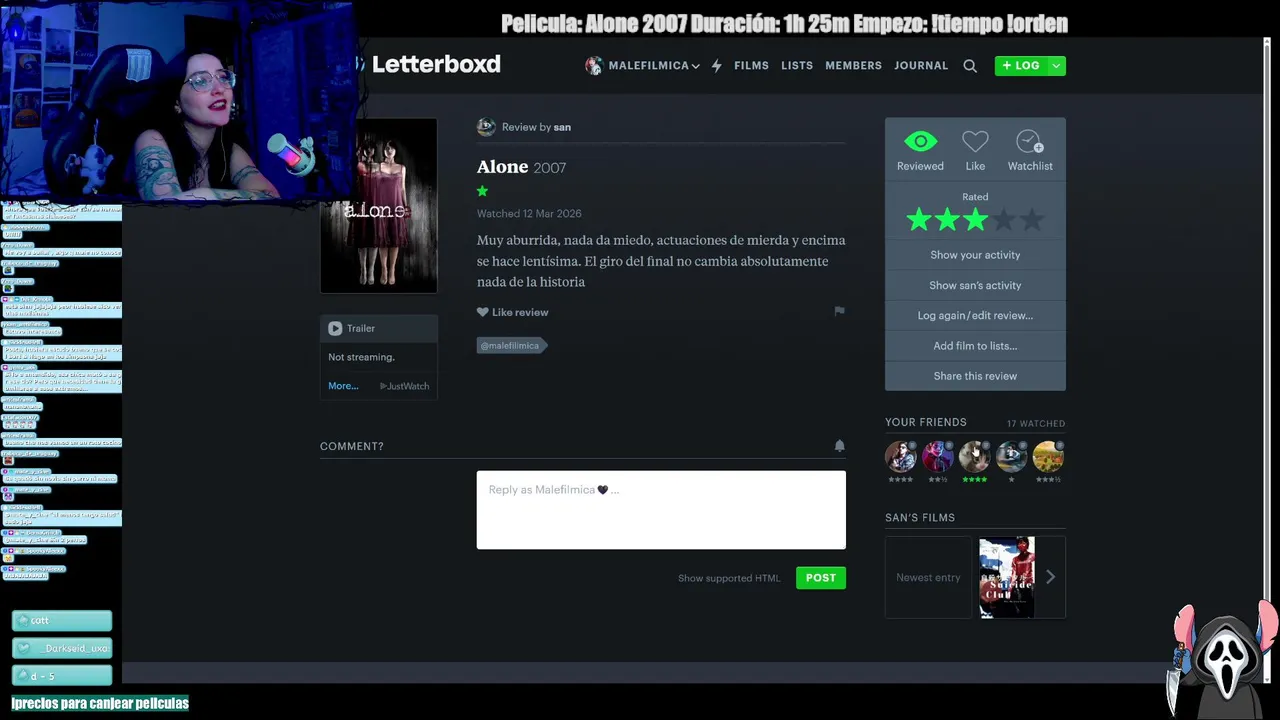The image size is (1280, 720).
Task: Open More streaming options link
Action: point(343,386)
